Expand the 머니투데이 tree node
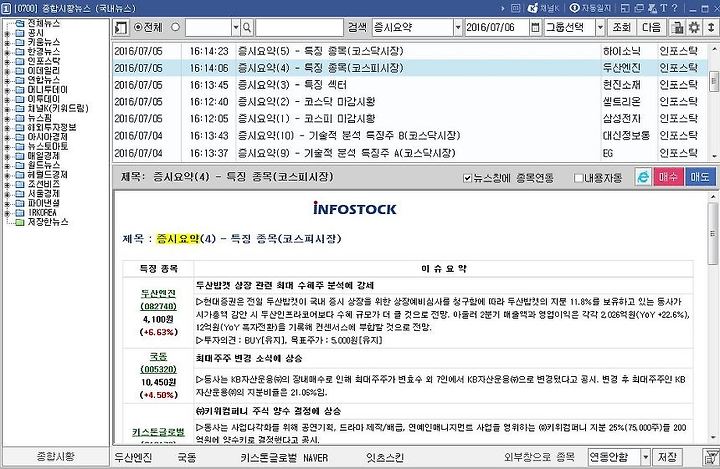The width and height of the screenshot is (720, 469). [x=7, y=90]
